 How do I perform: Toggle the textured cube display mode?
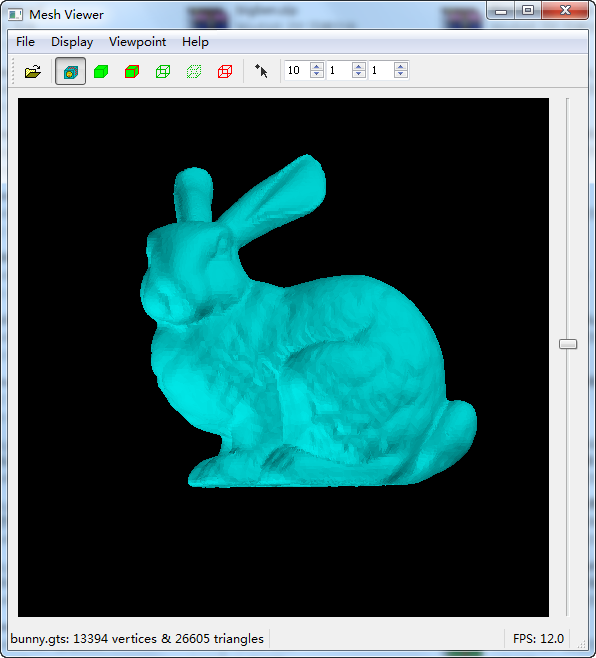coord(71,71)
